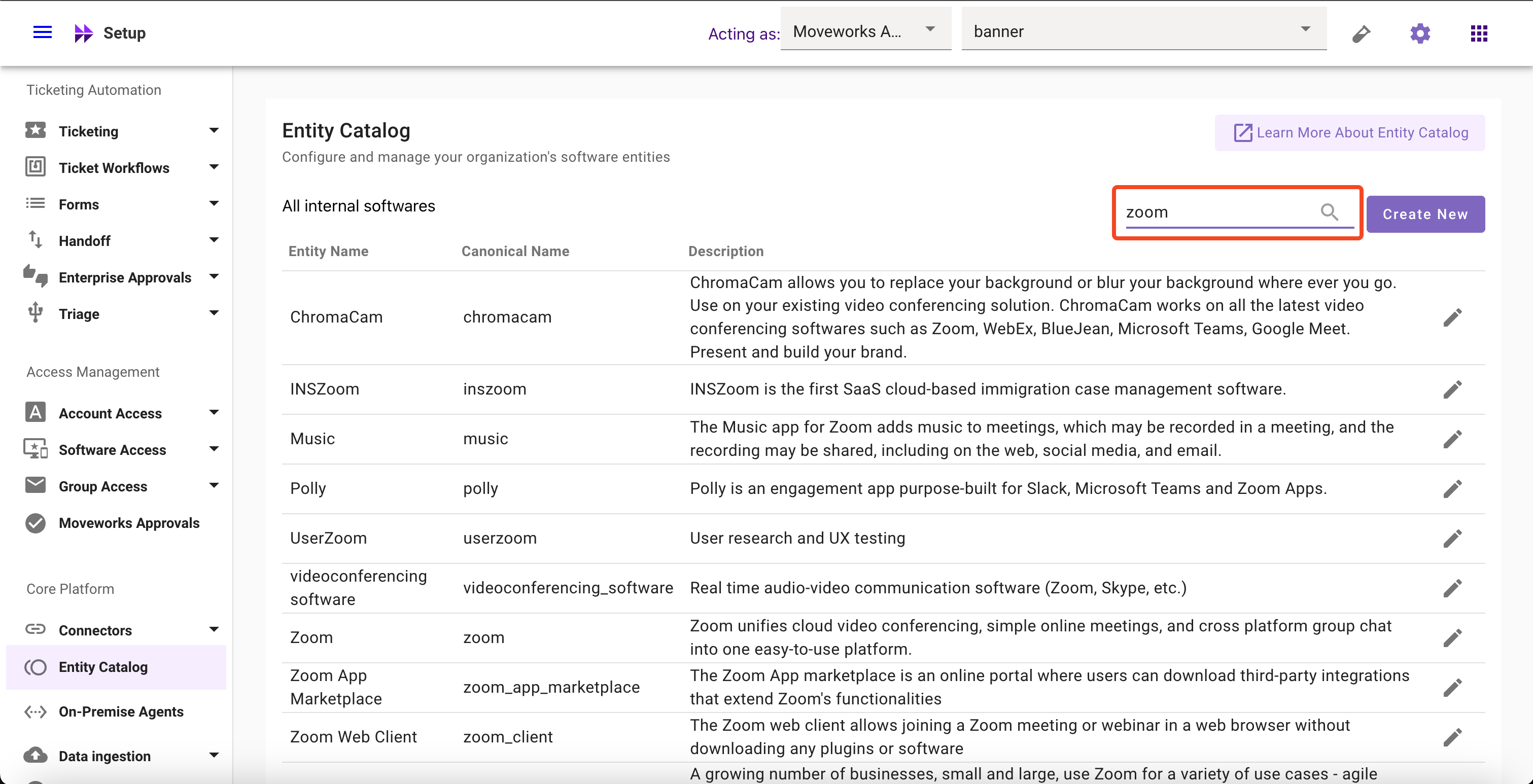The width and height of the screenshot is (1533, 784).
Task: Open the Moveworks Acting as dropdown
Action: coord(865,31)
